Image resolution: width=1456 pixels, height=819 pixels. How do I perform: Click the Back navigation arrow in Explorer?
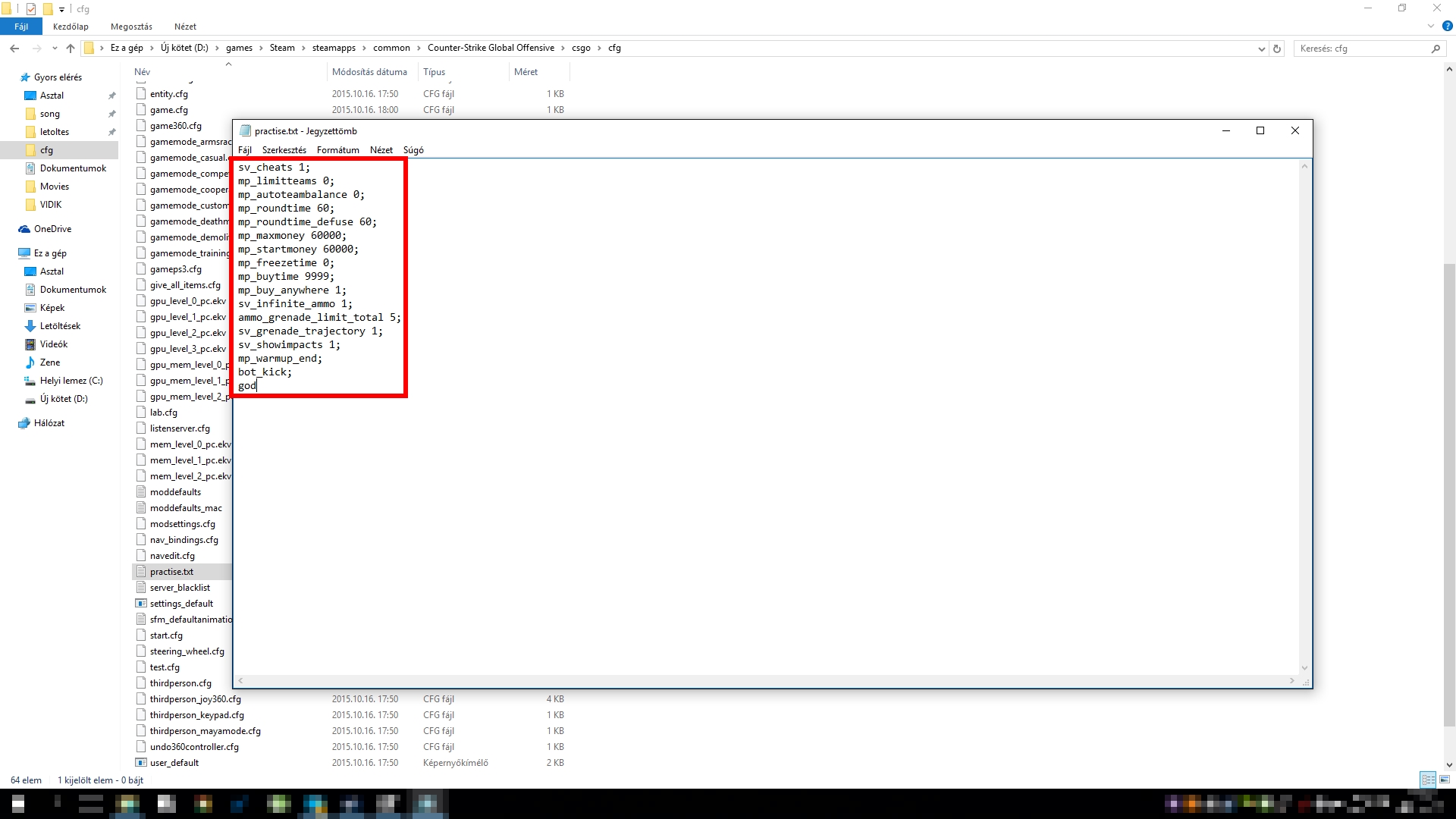click(x=14, y=48)
